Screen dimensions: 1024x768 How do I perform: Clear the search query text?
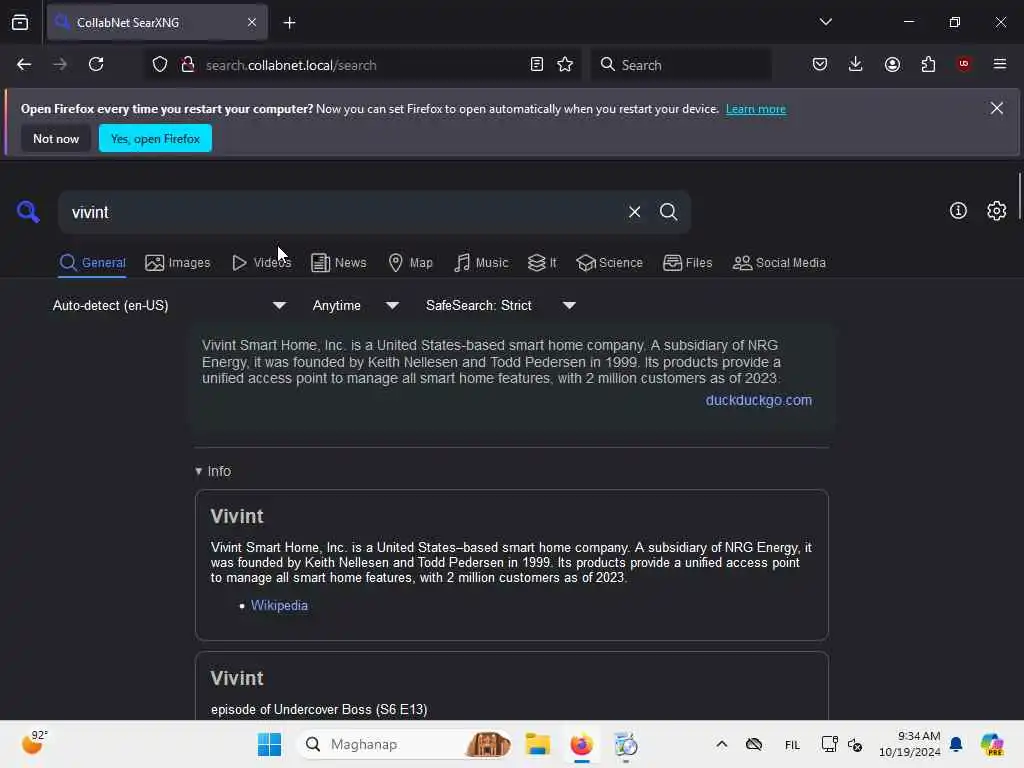tap(634, 212)
